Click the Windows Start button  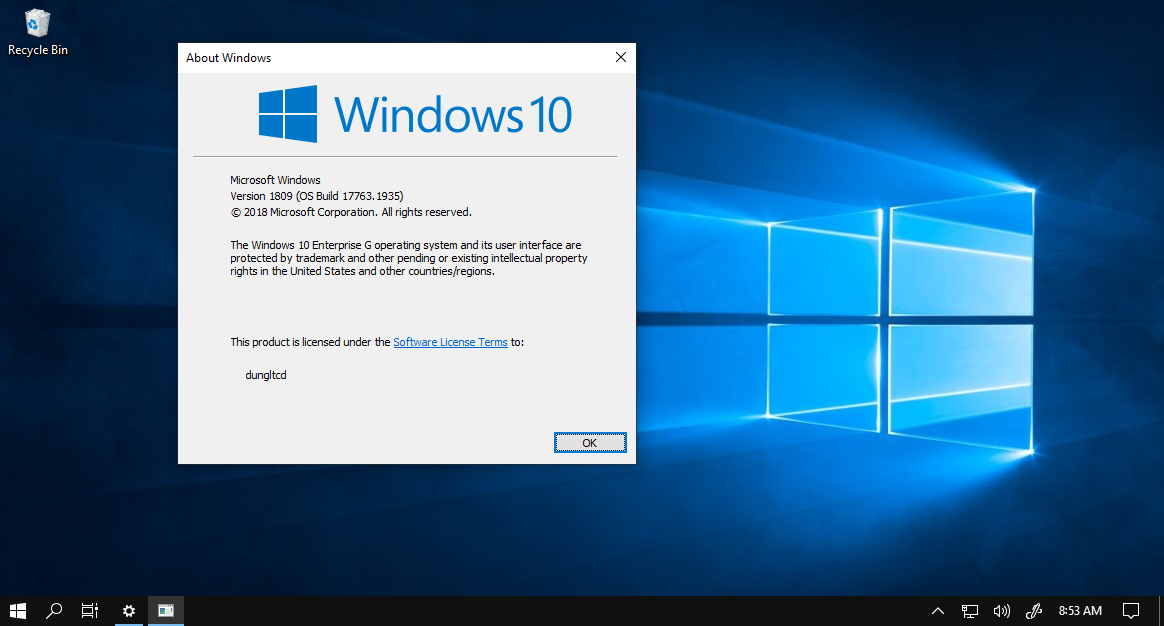[18, 610]
